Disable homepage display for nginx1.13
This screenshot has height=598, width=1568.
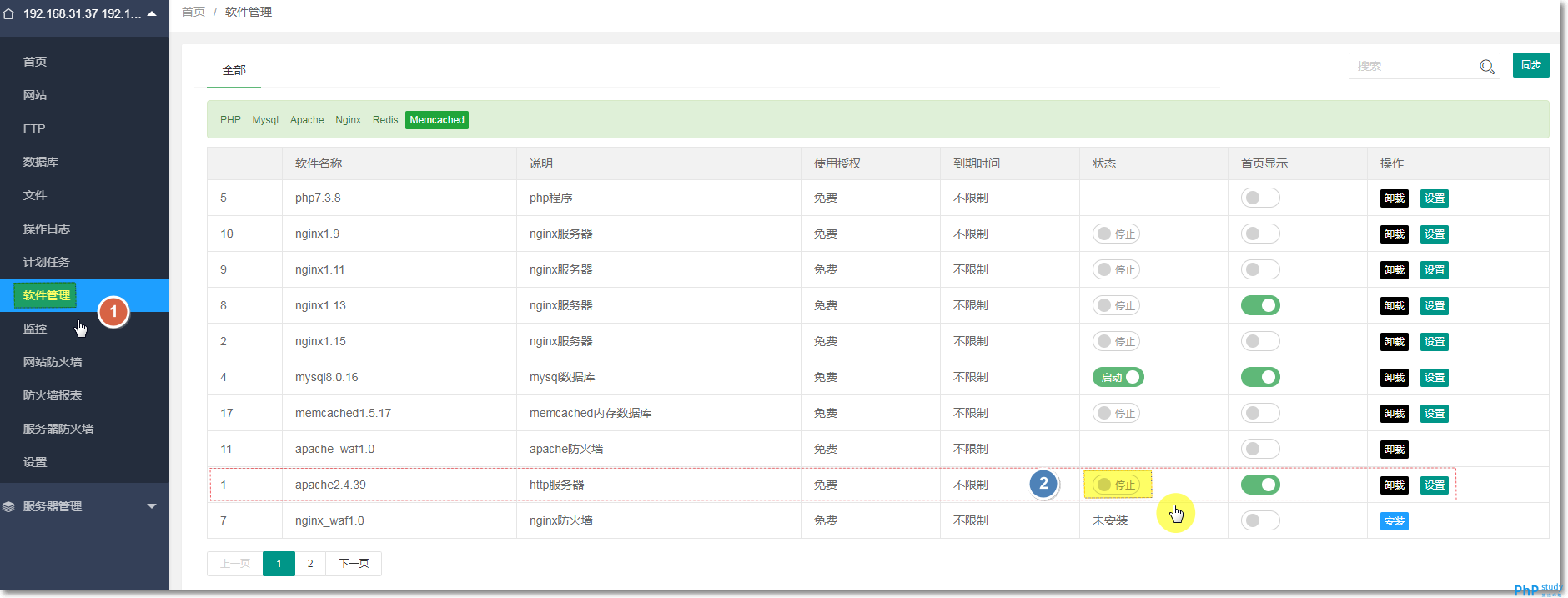[1259, 306]
